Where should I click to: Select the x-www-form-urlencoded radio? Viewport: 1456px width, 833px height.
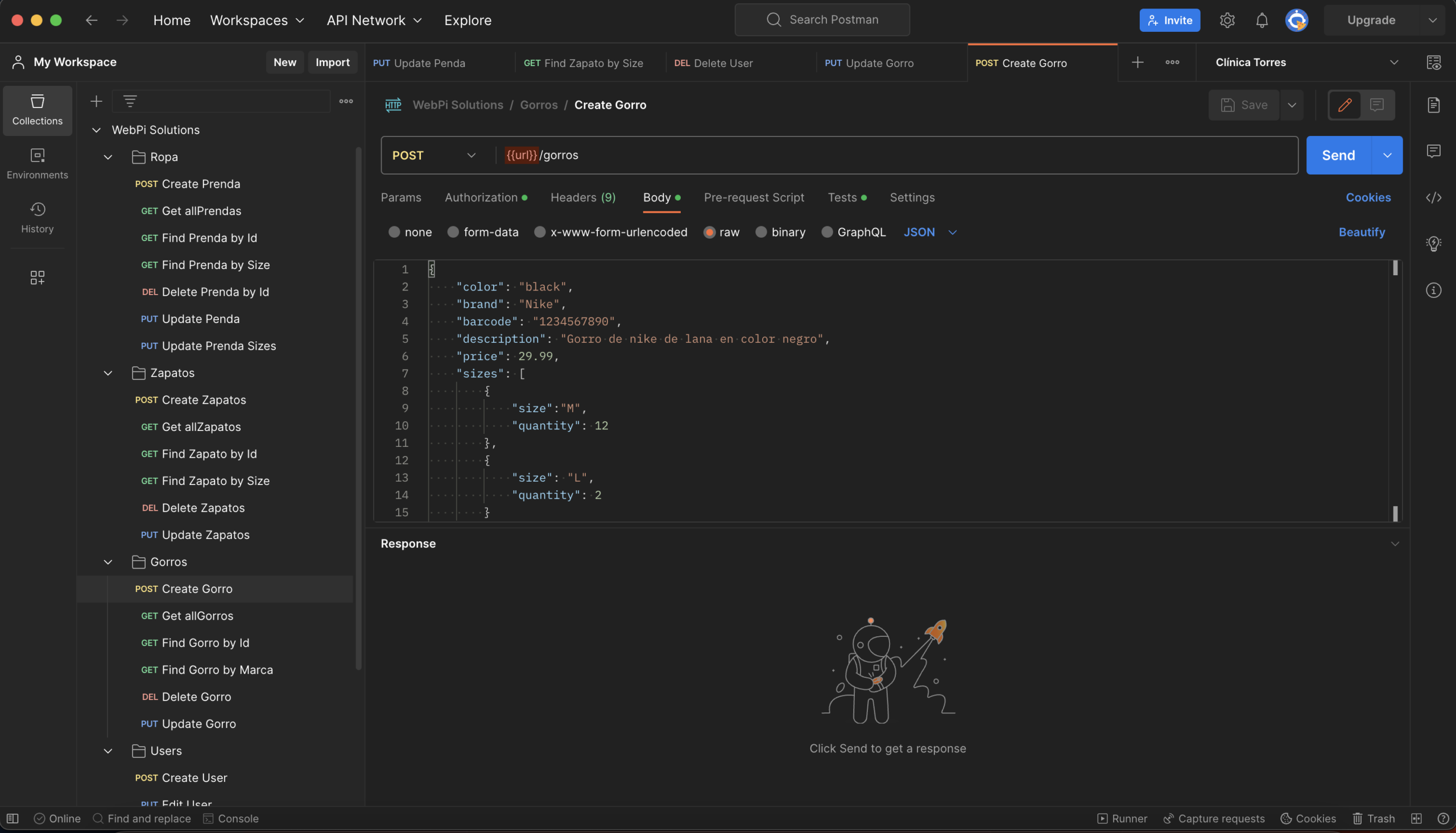pos(540,233)
